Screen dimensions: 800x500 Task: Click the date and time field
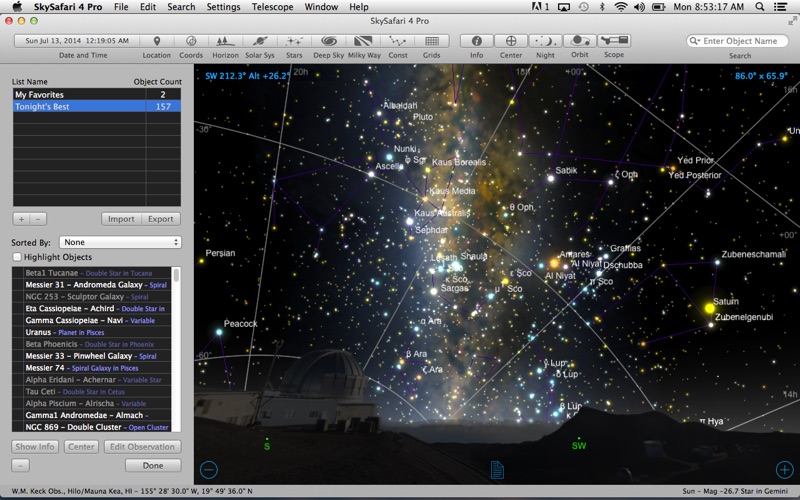pos(77,41)
